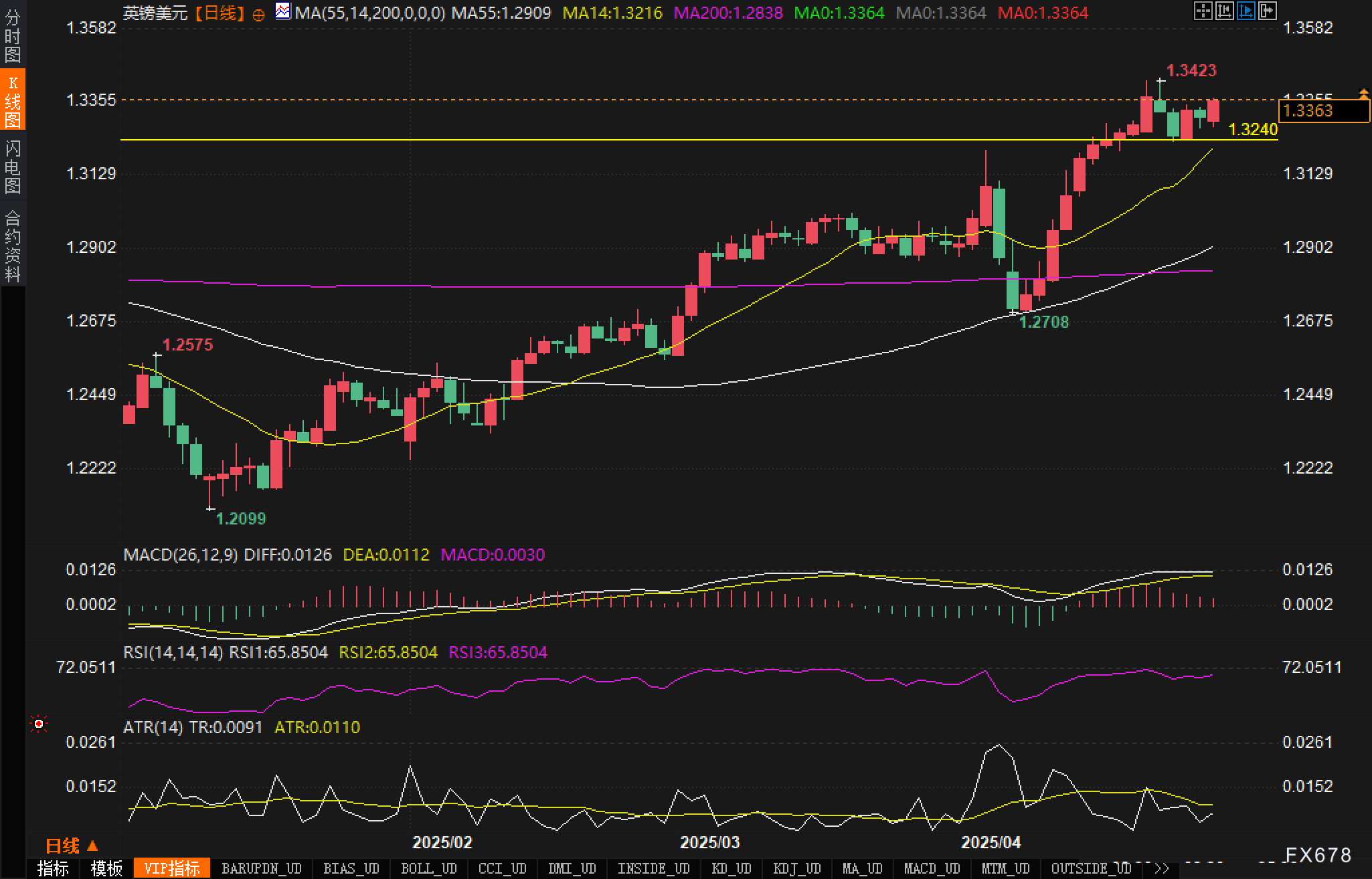Click the orange double-up arrow on price axis
This screenshot has width=1372, height=879.
tap(1363, 94)
